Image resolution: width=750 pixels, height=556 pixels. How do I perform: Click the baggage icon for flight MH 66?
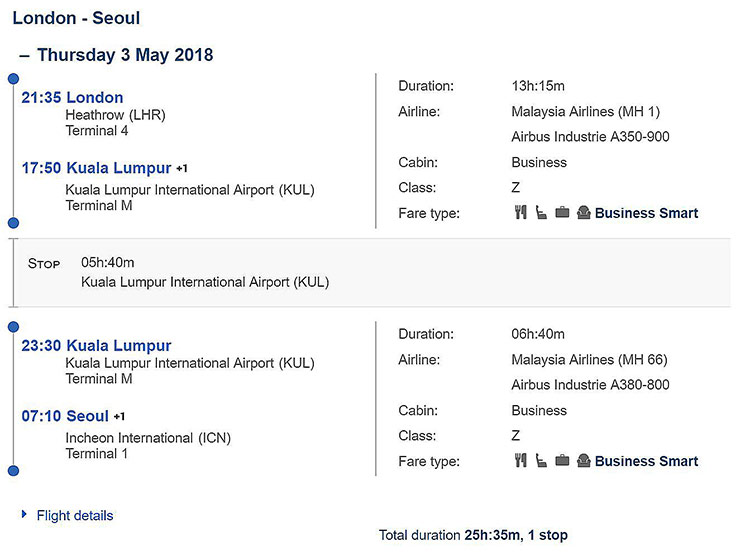[x=562, y=461]
